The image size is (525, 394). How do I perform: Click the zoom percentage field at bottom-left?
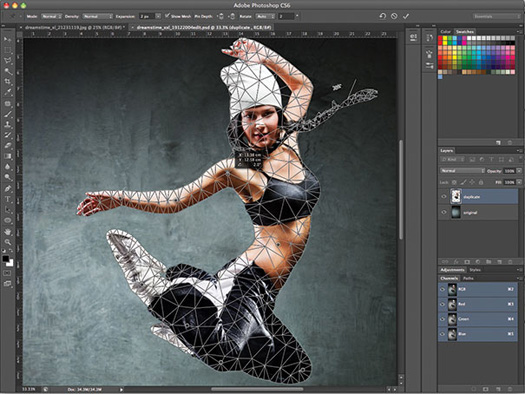pyautogui.click(x=29, y=389)
